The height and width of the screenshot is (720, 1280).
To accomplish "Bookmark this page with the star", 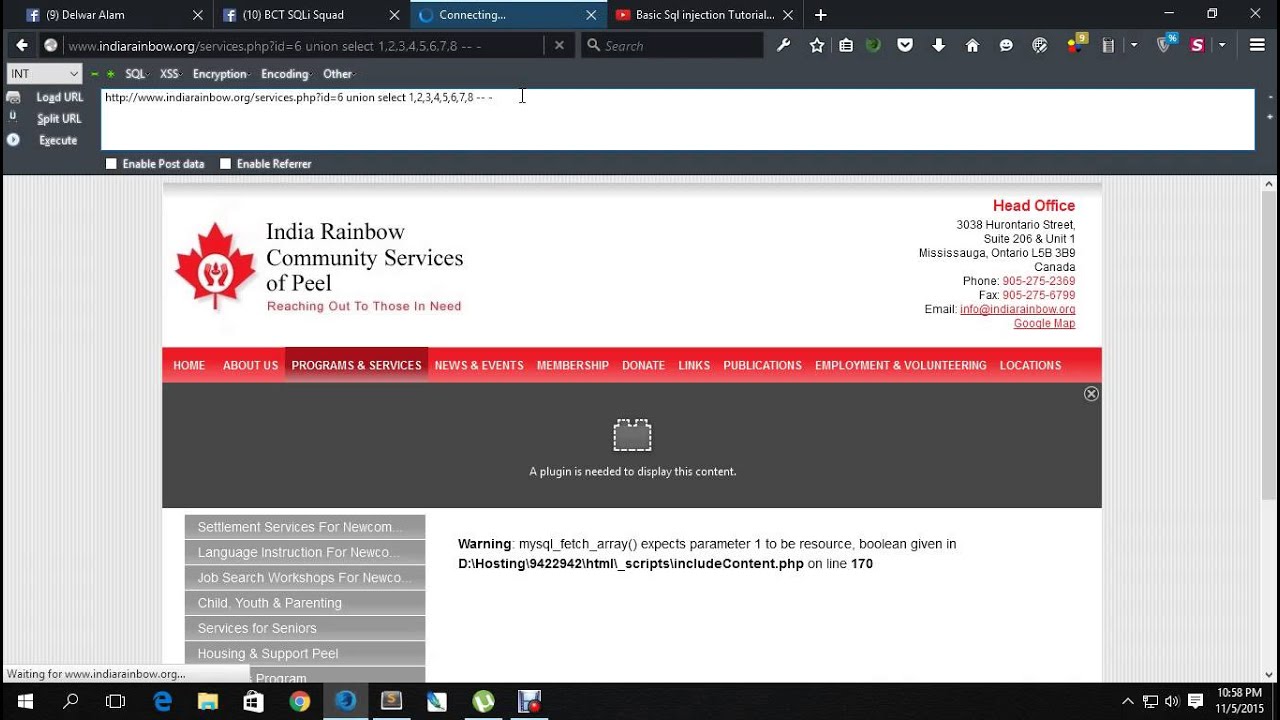I will 817,45.
